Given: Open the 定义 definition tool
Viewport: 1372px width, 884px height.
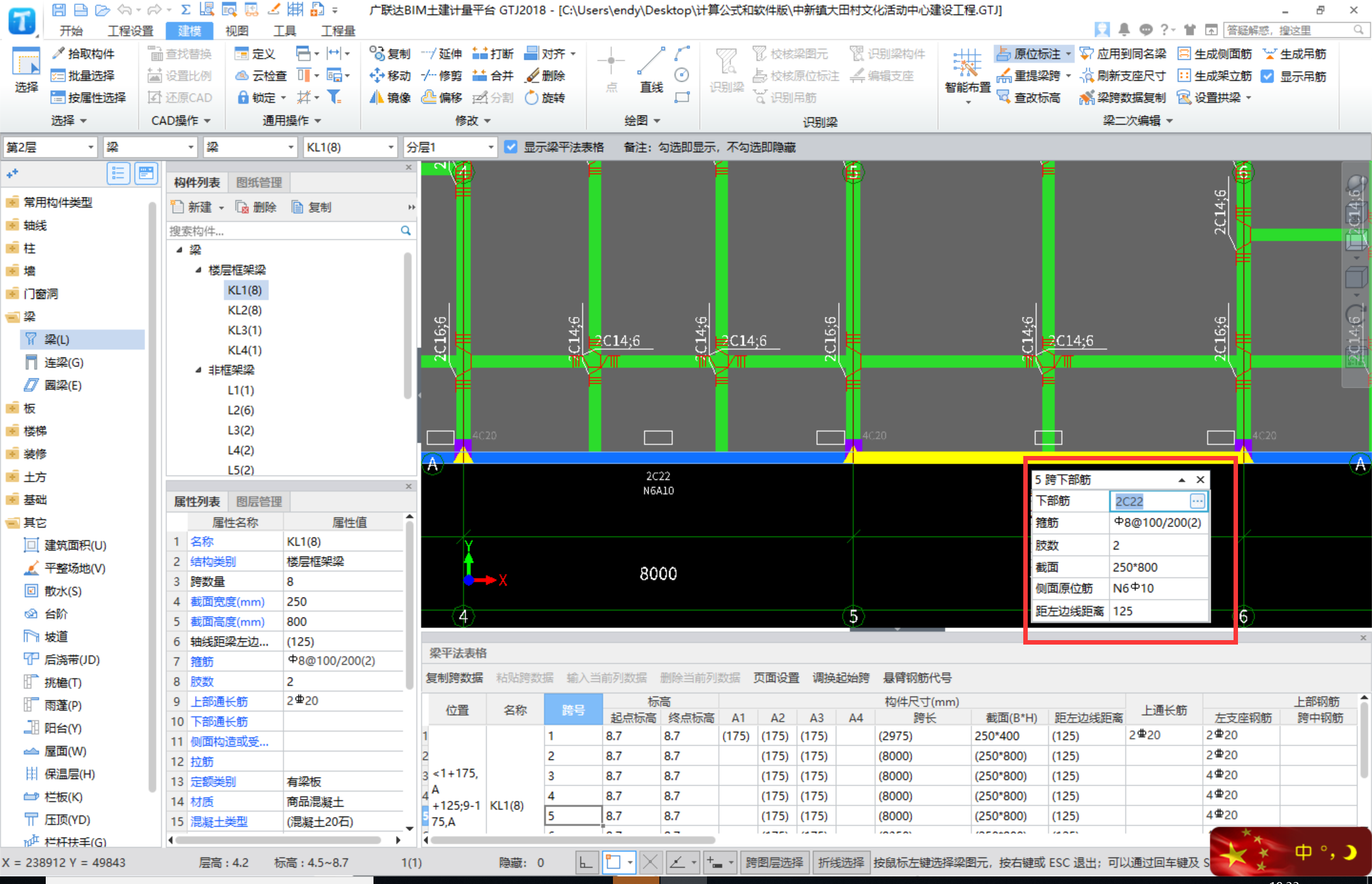Looking at the screenshot, I should coord(255,54).
